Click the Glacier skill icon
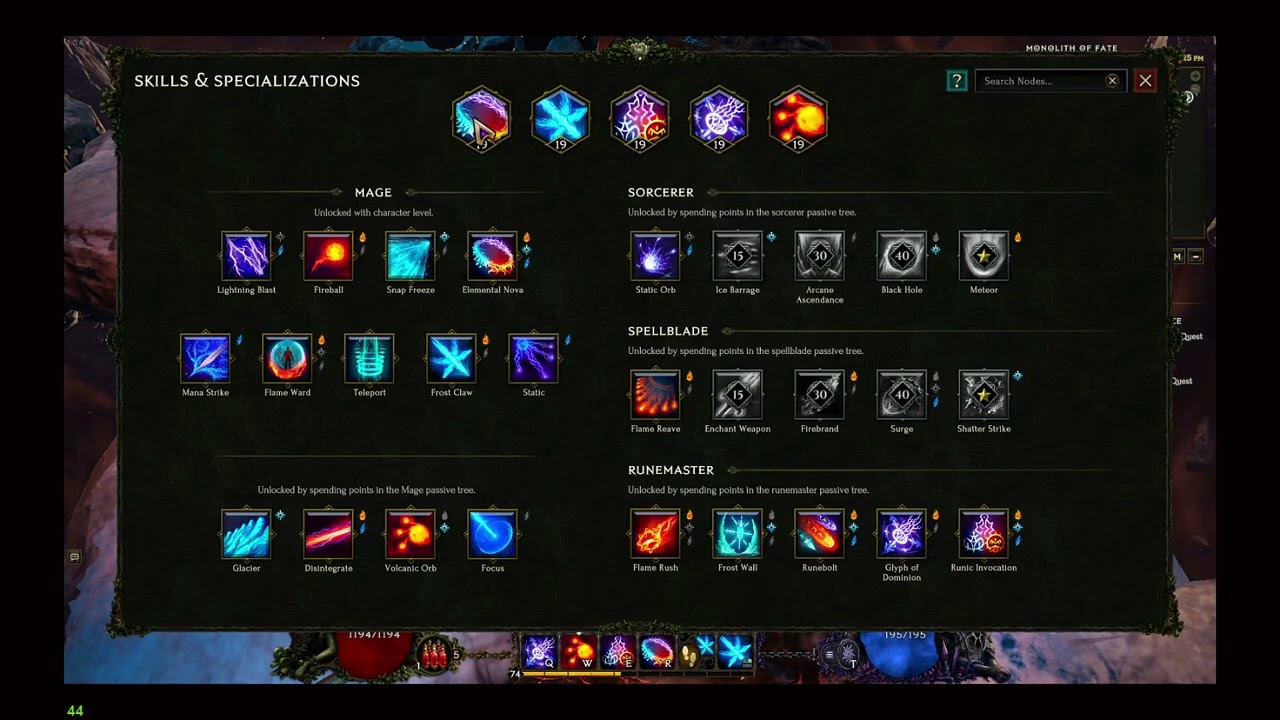1280x720 pixels. click(x=246, y=534)
